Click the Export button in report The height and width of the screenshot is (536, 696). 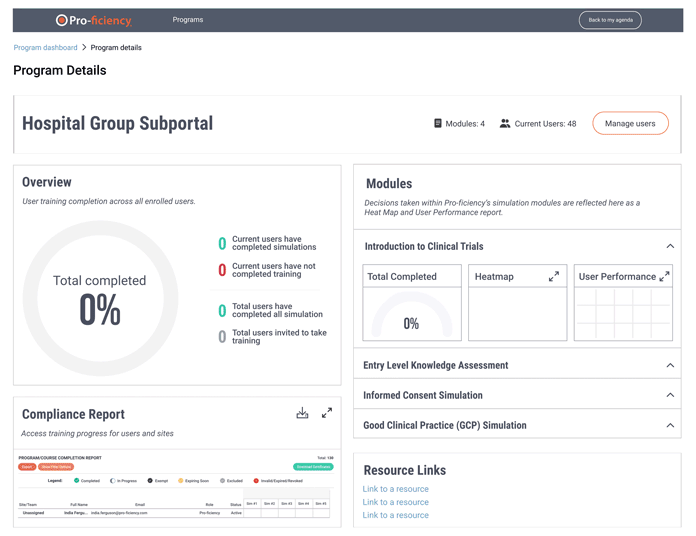[x=27, y=467]
